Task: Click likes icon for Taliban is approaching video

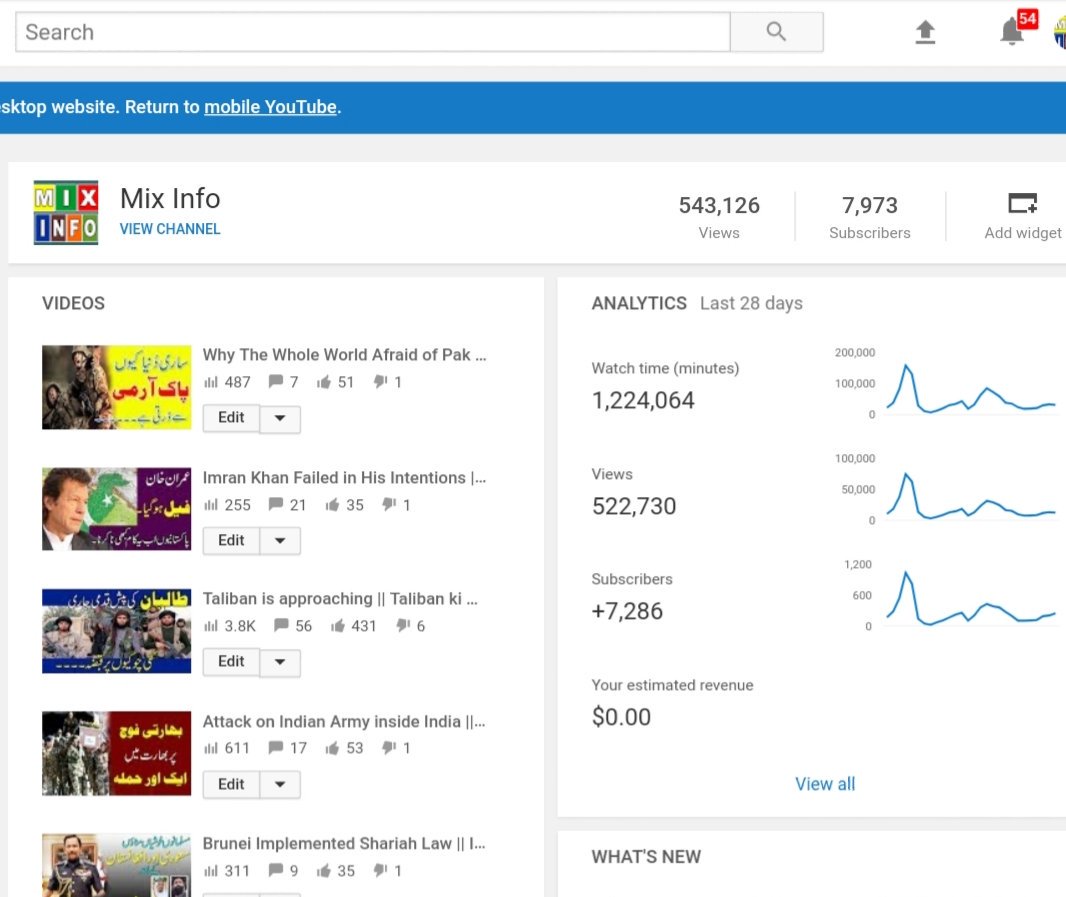Action: point(337,626)
